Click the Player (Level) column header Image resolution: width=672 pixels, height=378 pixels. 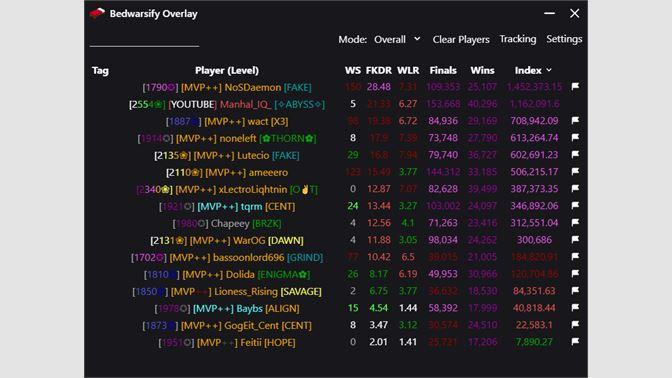227,70
